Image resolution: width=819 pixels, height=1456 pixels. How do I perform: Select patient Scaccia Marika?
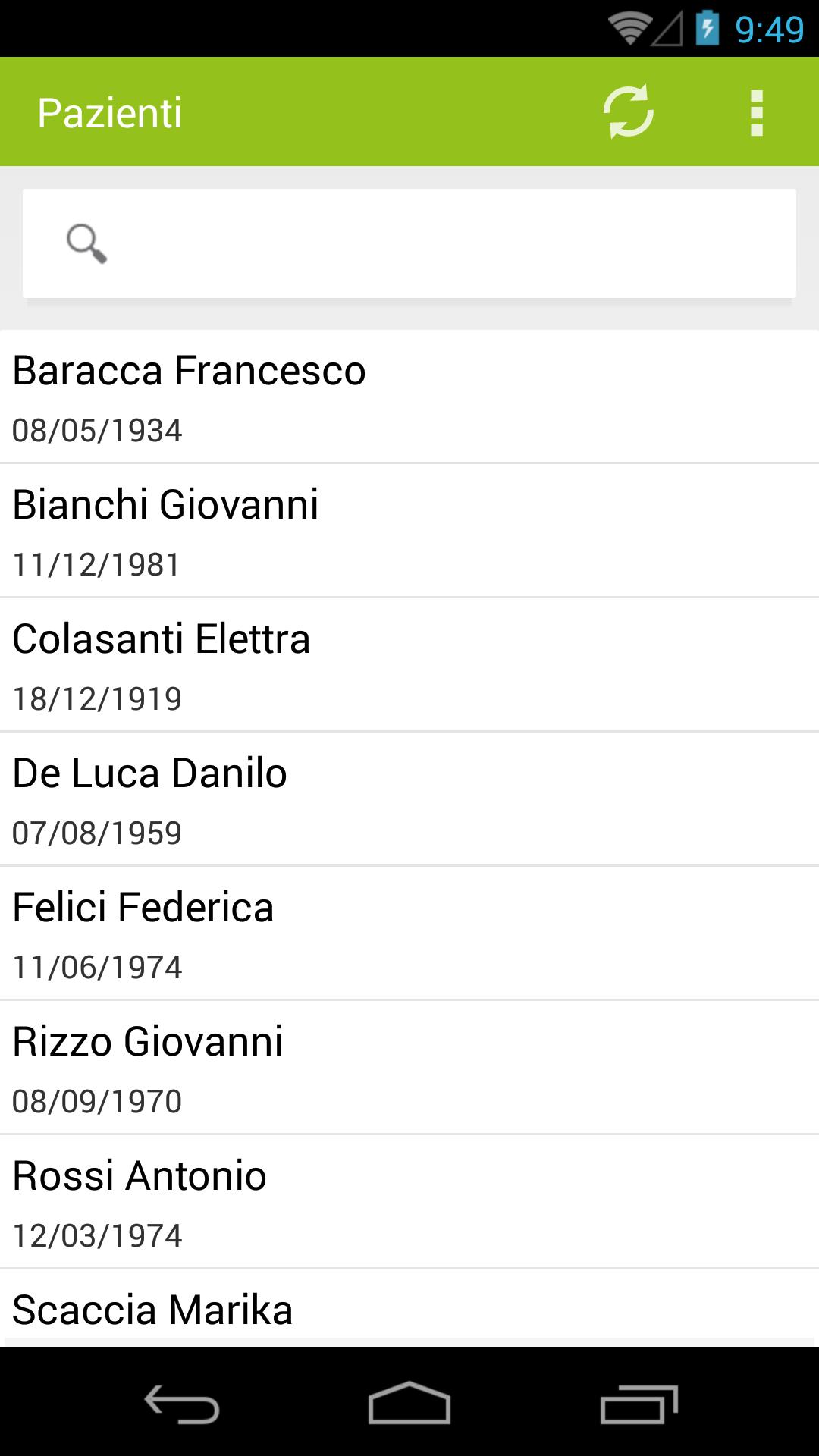(x=409, y=1310)
